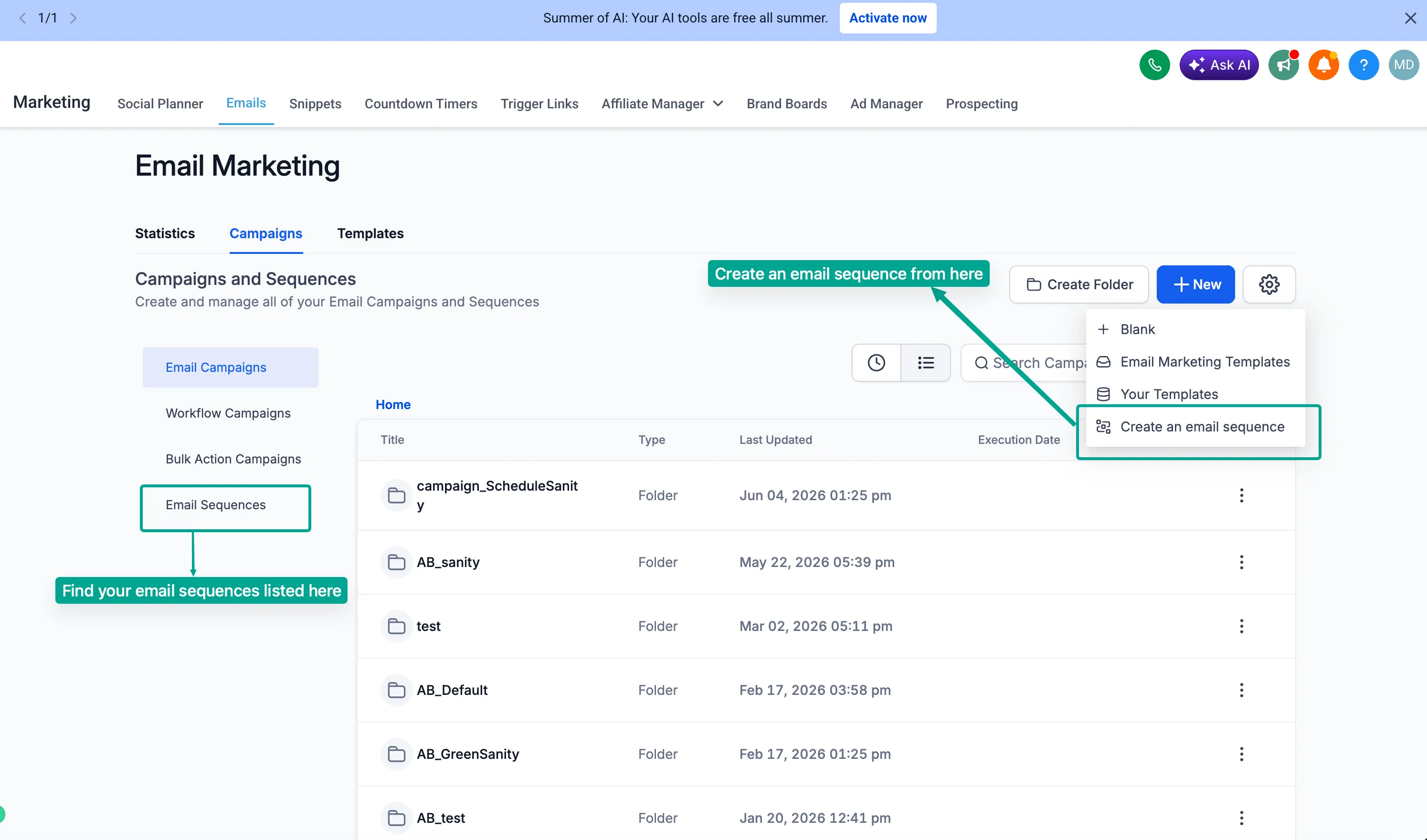Click the blue New button
1427x840 pixels.
click(x=1195, y=284)
